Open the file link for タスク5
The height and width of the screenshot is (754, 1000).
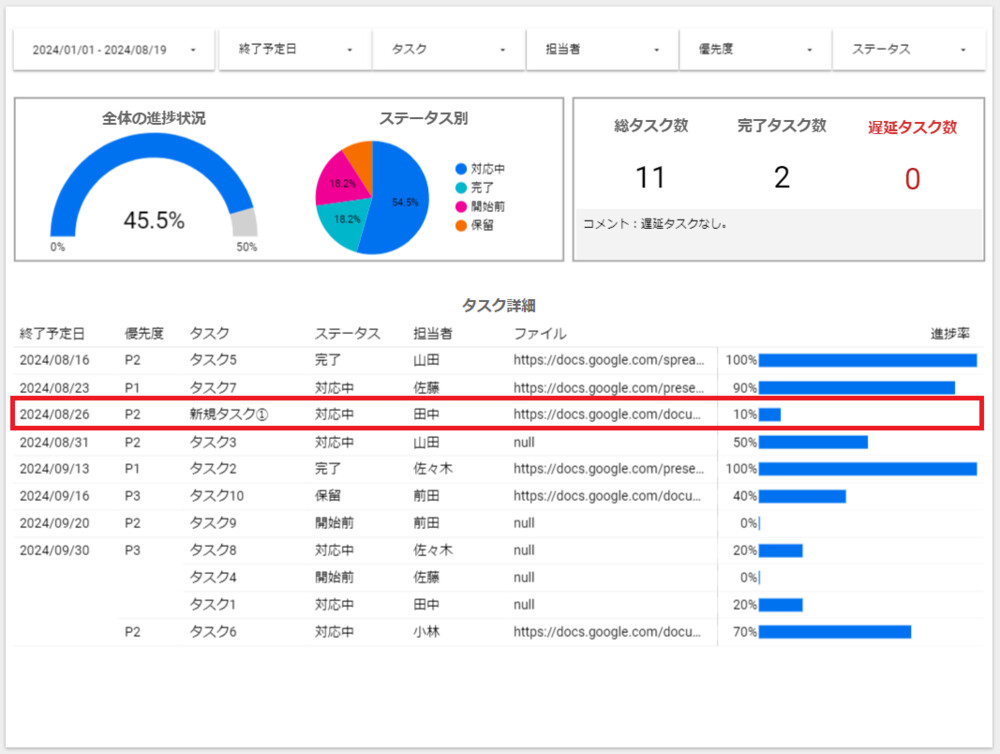[609, 360]
